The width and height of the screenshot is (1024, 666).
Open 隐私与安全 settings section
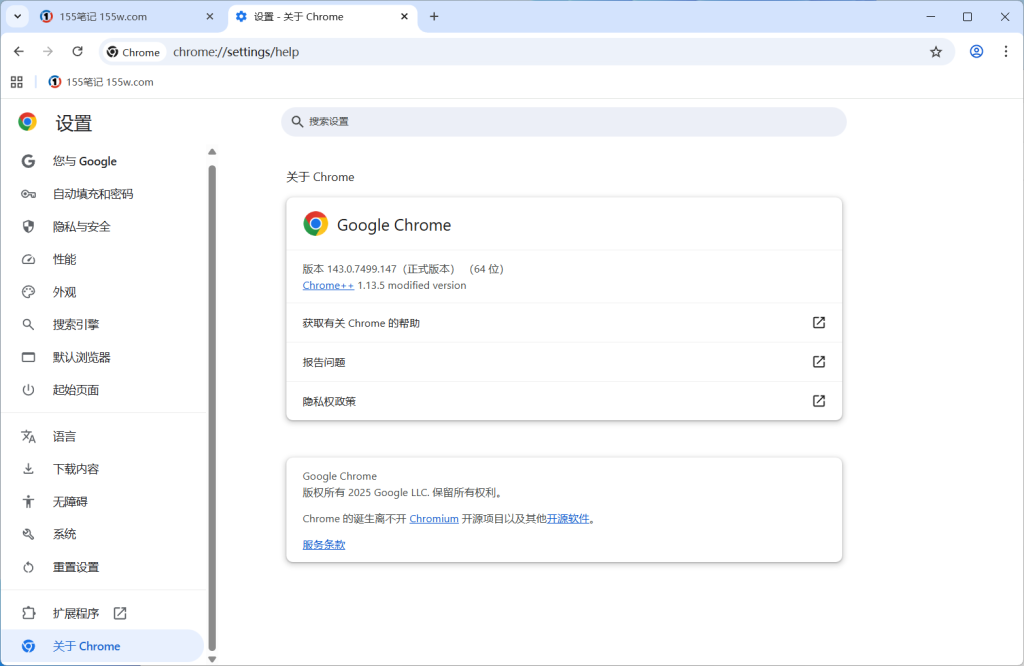pyautogui.click(x=81, y=227)
